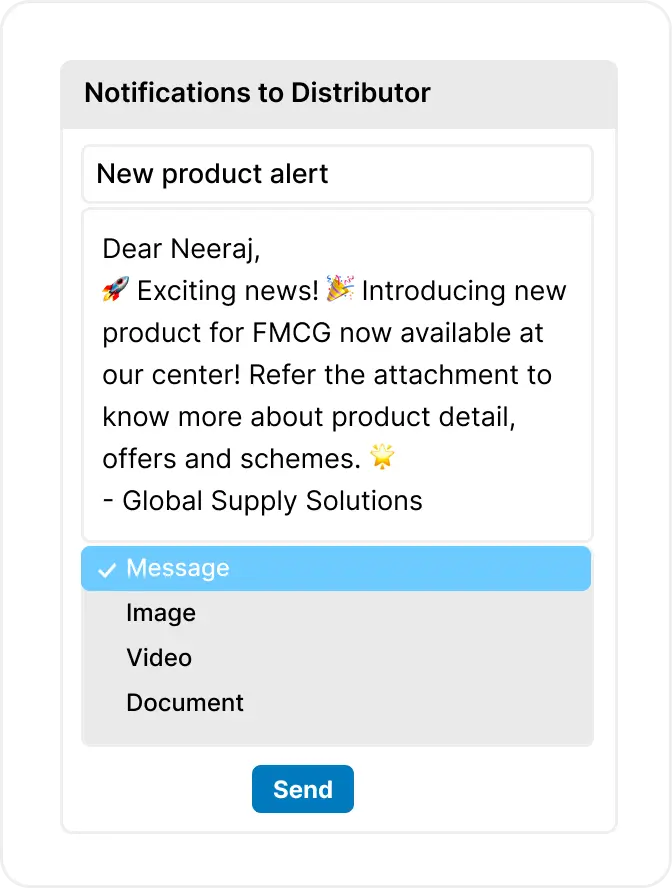Choose Video from the attachment type list

(x=159, y=658)
